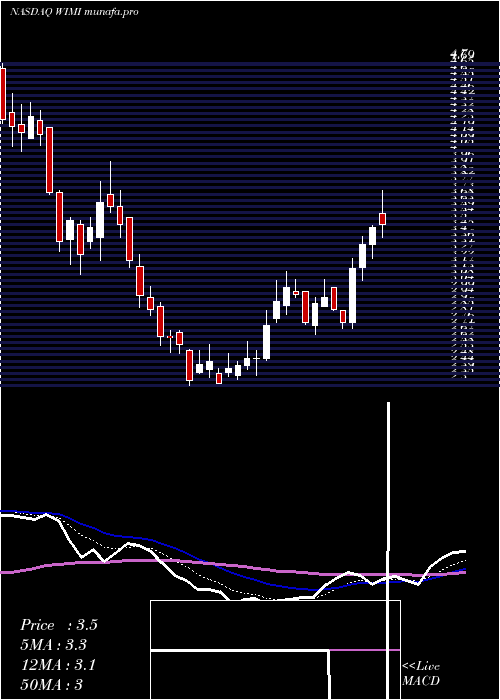Click the '50MA : 3' label
Image resolution: width=500 pixels, height=700 pixels.
[x=51, y=684]
